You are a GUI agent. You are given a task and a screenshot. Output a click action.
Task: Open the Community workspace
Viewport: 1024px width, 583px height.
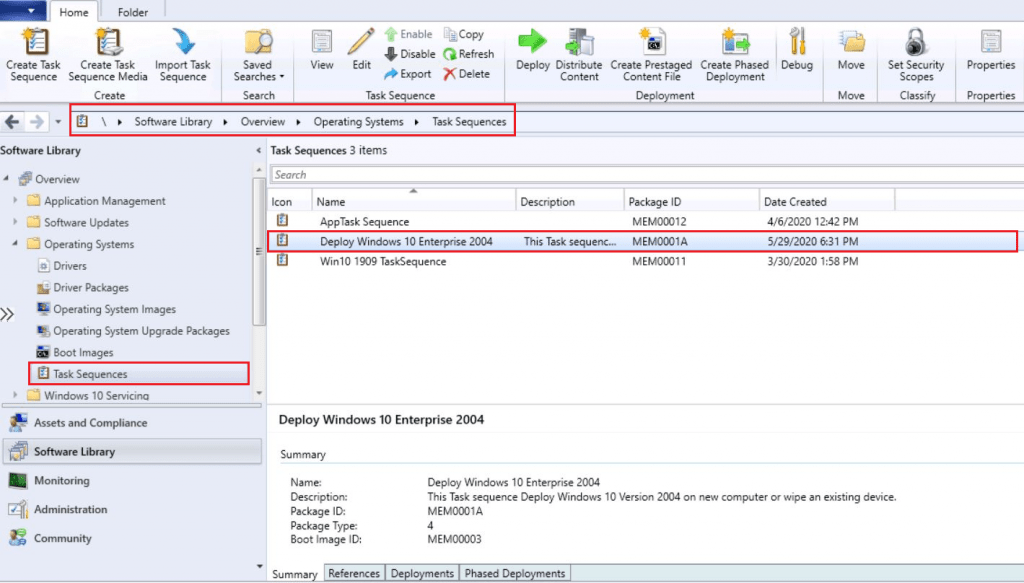[133, 538]
